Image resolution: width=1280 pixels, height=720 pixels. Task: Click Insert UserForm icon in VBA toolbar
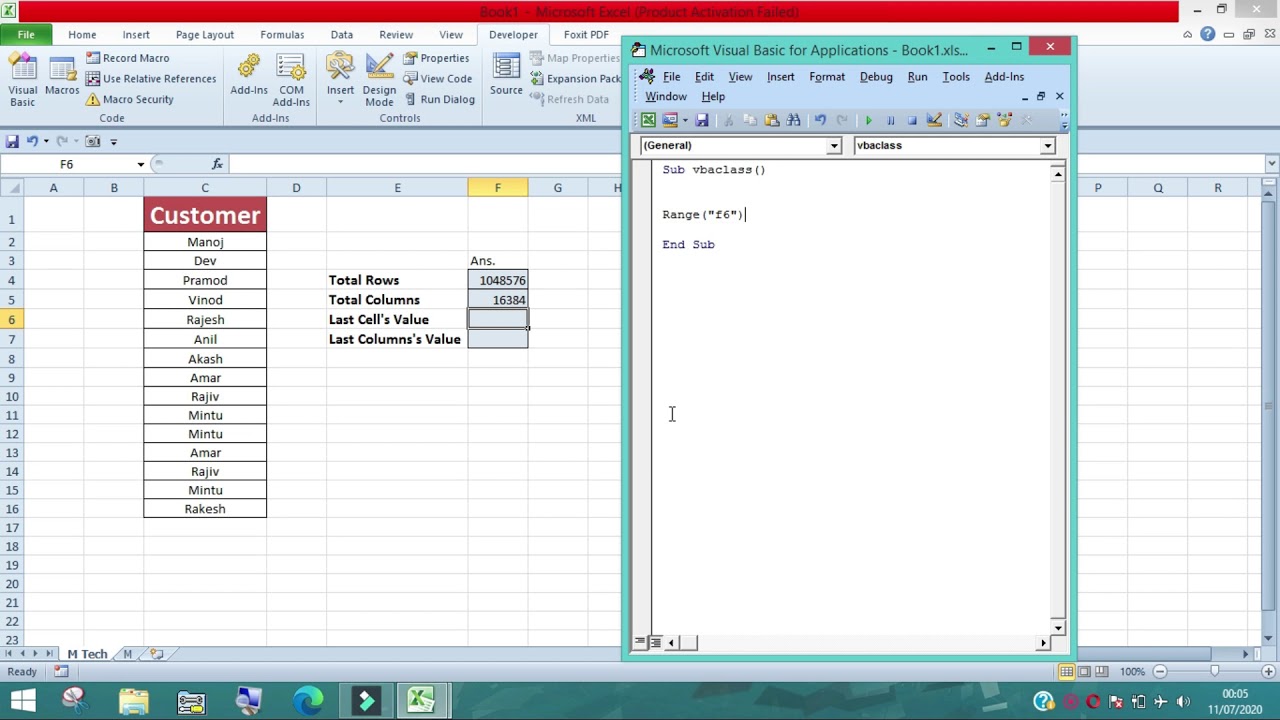pyautogui.click(x=669, y=121)
